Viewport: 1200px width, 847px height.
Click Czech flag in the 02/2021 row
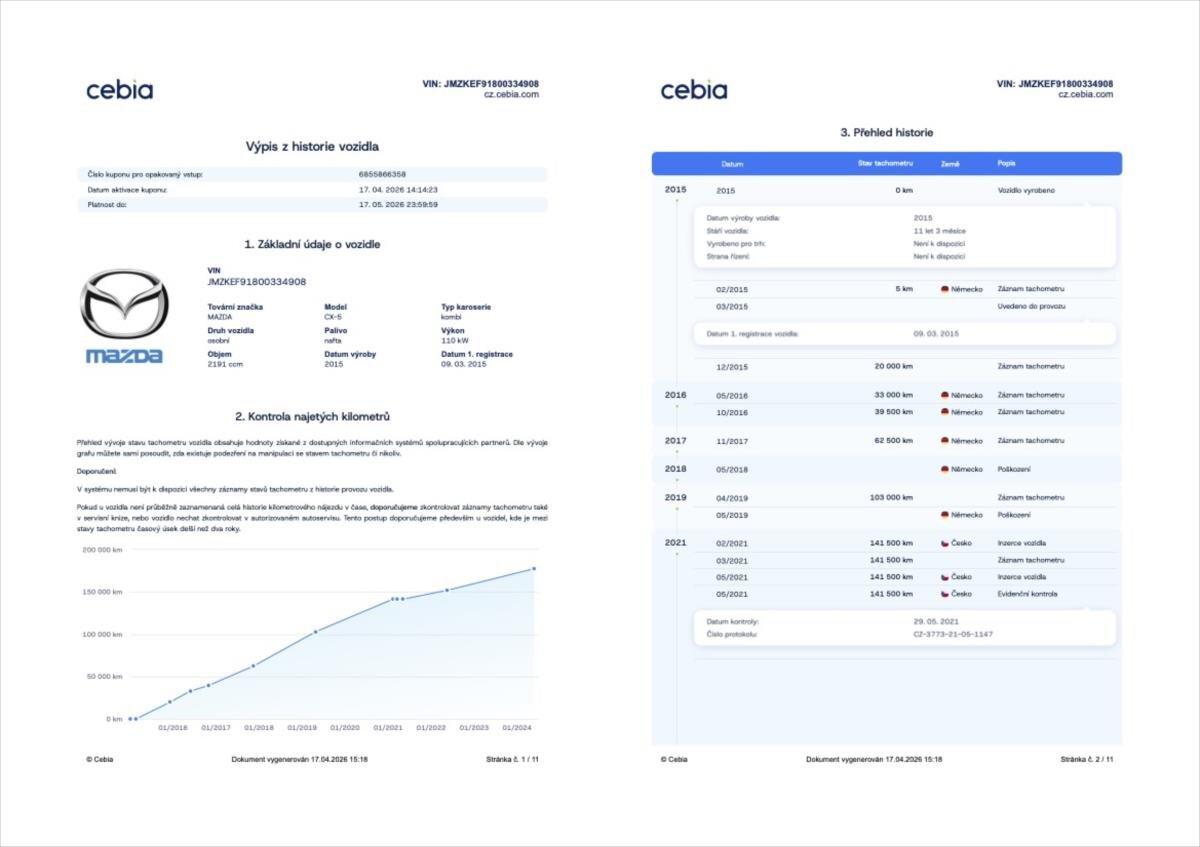[944, 544]
